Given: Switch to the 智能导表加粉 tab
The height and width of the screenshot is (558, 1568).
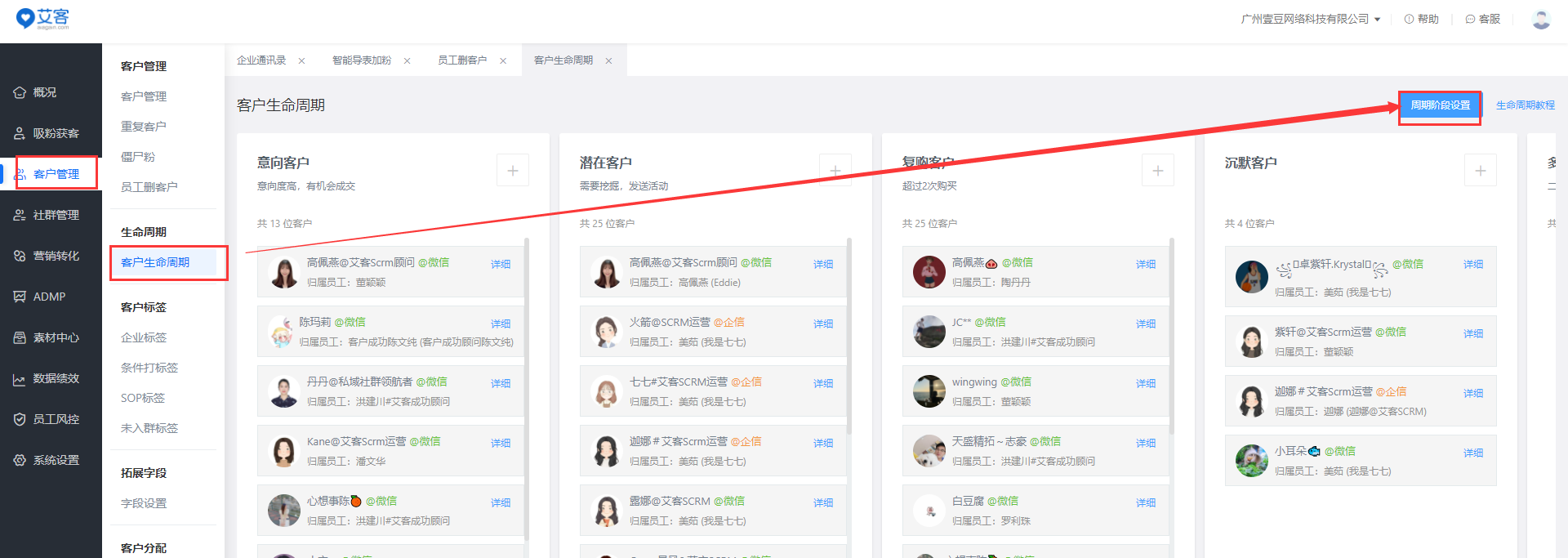Looking at the screenshot, I should coord(362,60).
